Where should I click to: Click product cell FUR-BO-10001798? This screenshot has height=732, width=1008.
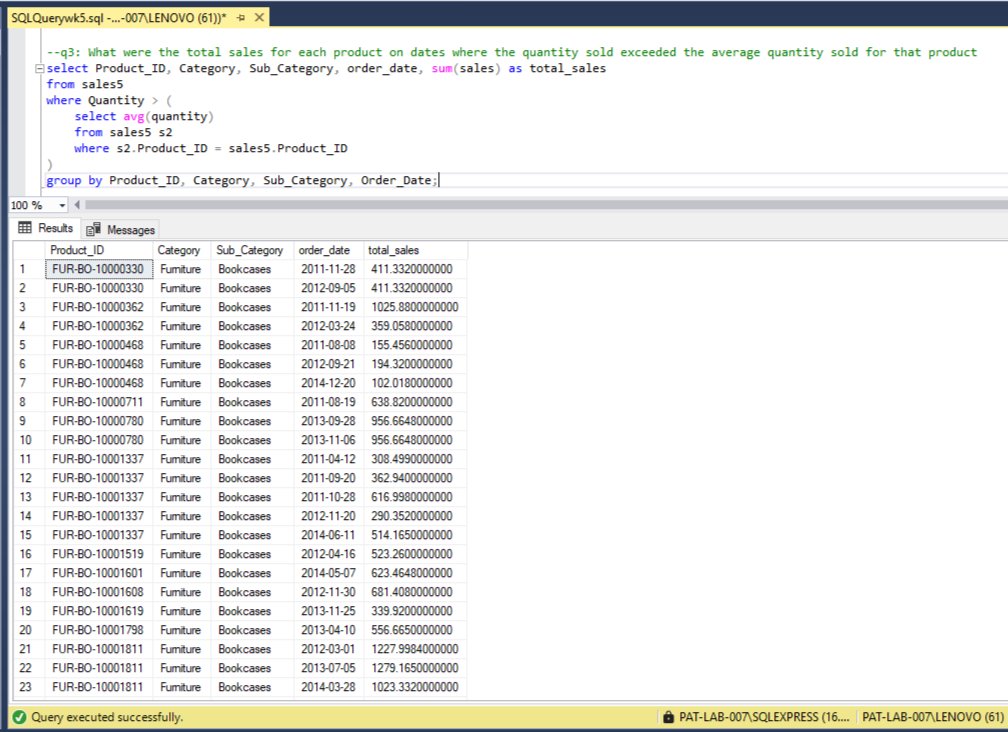[x=99, y=630]
